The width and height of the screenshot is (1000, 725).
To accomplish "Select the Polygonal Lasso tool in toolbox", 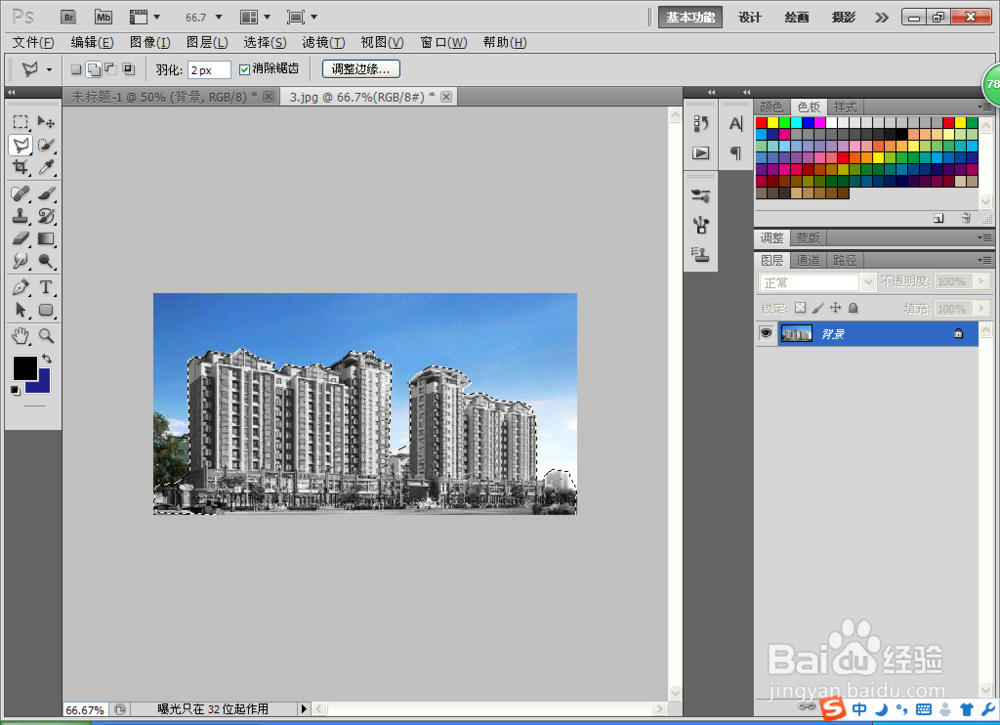I will coord(20,145).
